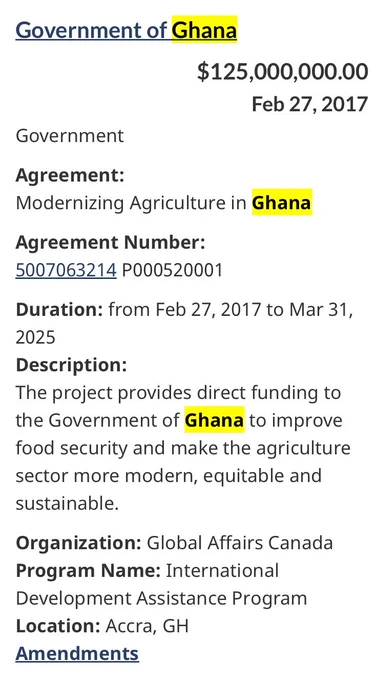This screenshot has width=379, height=680.
Task: Click the $125,000,000.00 amount
Action: [283, 72]
